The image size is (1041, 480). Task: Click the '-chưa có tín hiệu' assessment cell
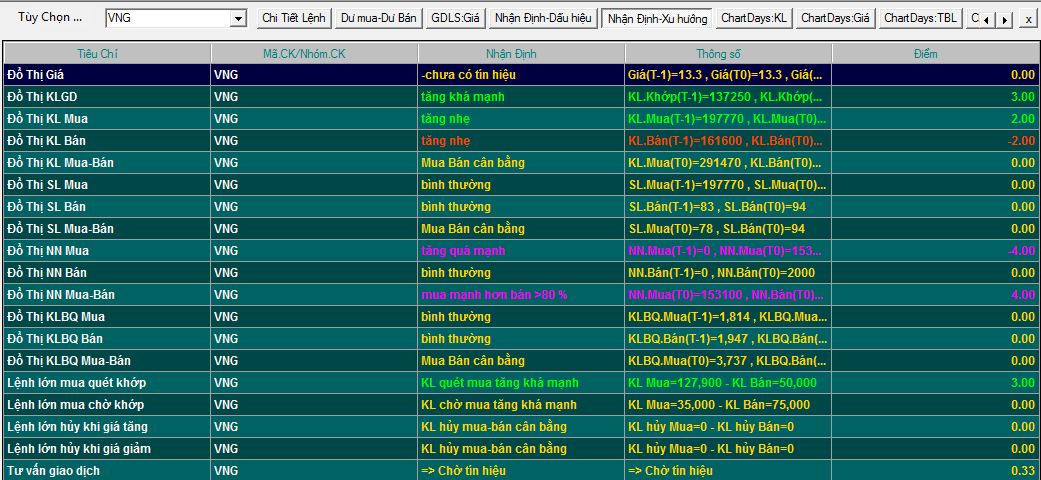point(521,75)
